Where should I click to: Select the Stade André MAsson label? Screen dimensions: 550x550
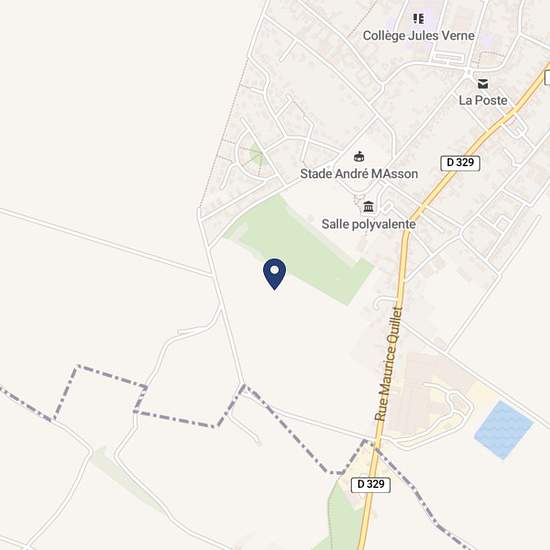(x=359, y=174)
